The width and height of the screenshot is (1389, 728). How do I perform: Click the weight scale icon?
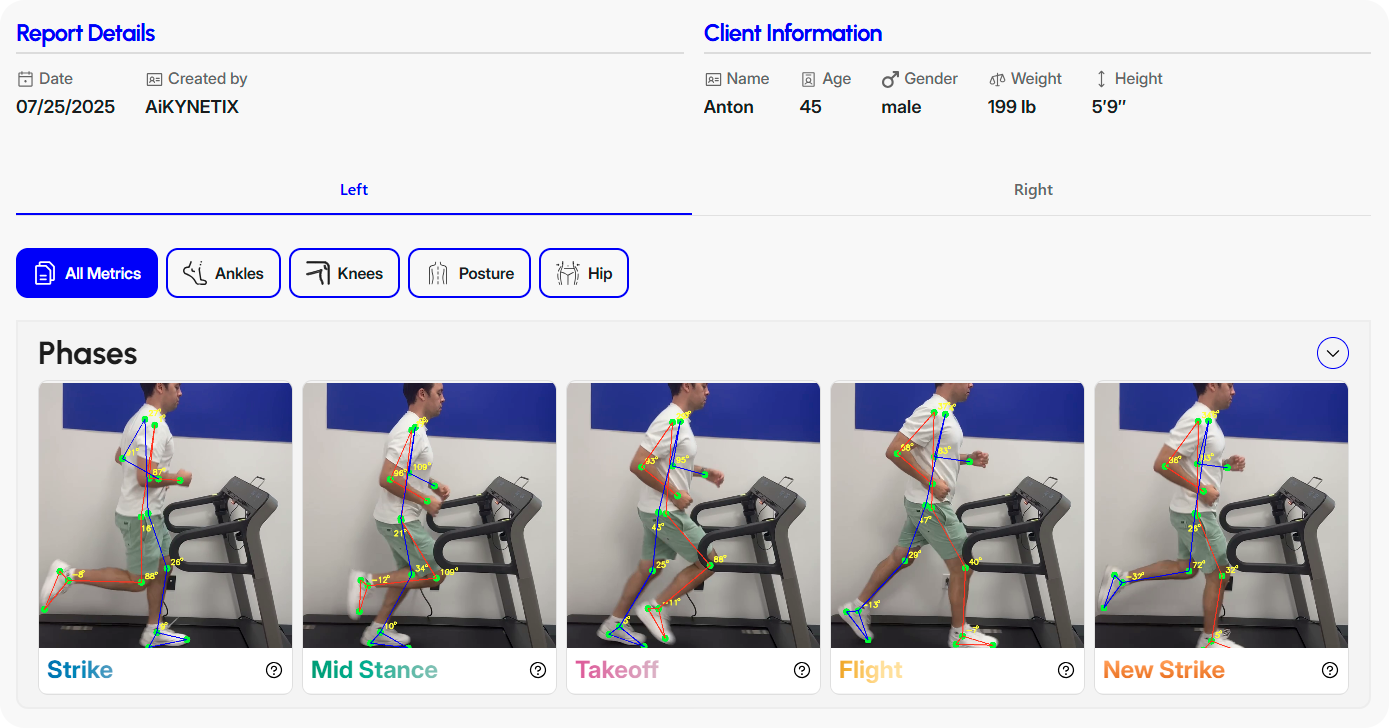pos(997,79)
